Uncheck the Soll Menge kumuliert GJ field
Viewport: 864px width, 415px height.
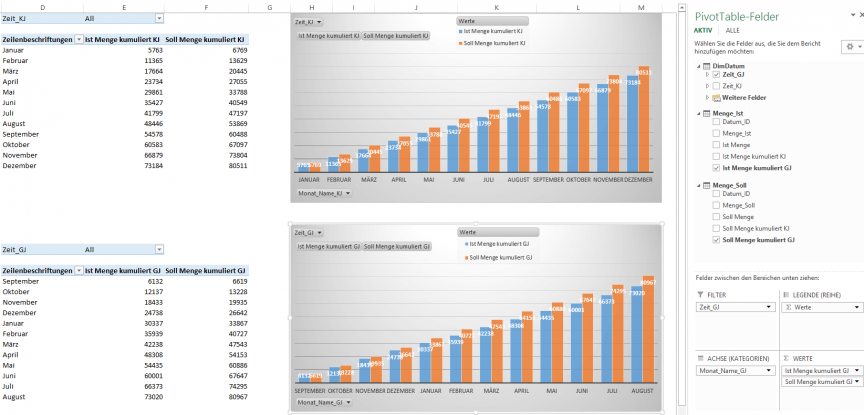tap(715, 240)
